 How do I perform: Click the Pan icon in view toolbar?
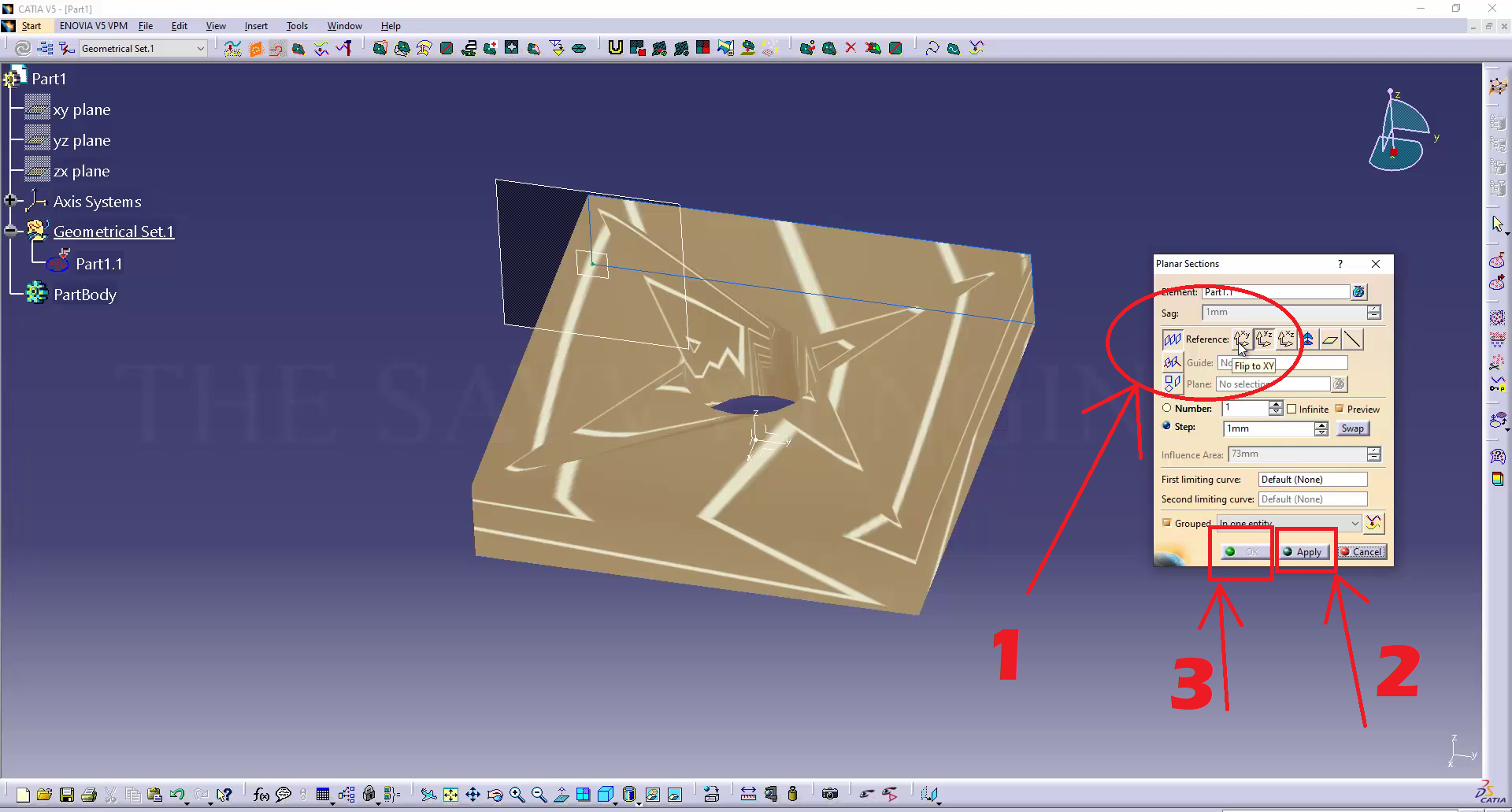[x=472, y=795]
